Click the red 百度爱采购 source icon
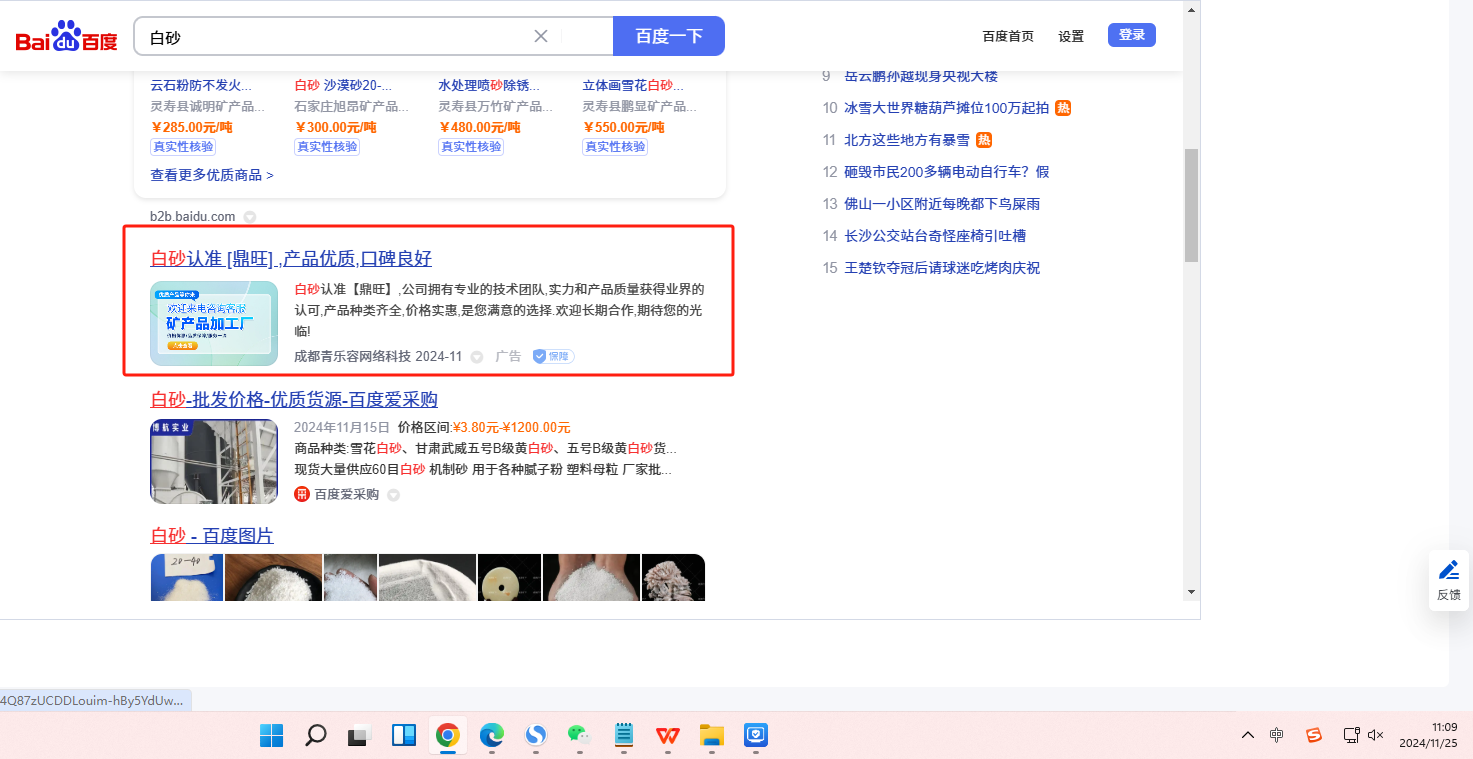 point(302,494)
